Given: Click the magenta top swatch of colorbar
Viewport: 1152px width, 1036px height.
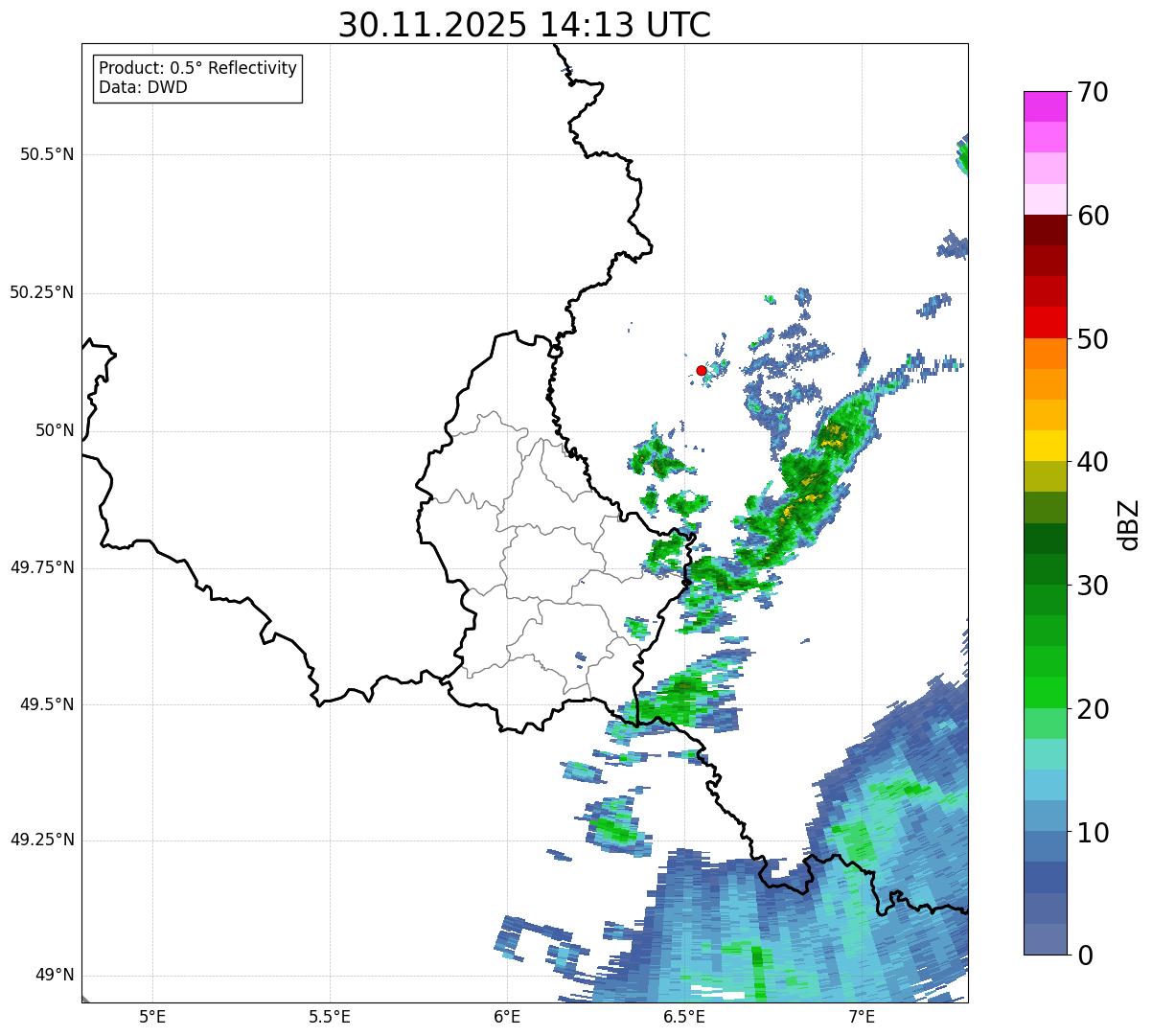Looking at the screenshot, I should [x=1045, y=106].
